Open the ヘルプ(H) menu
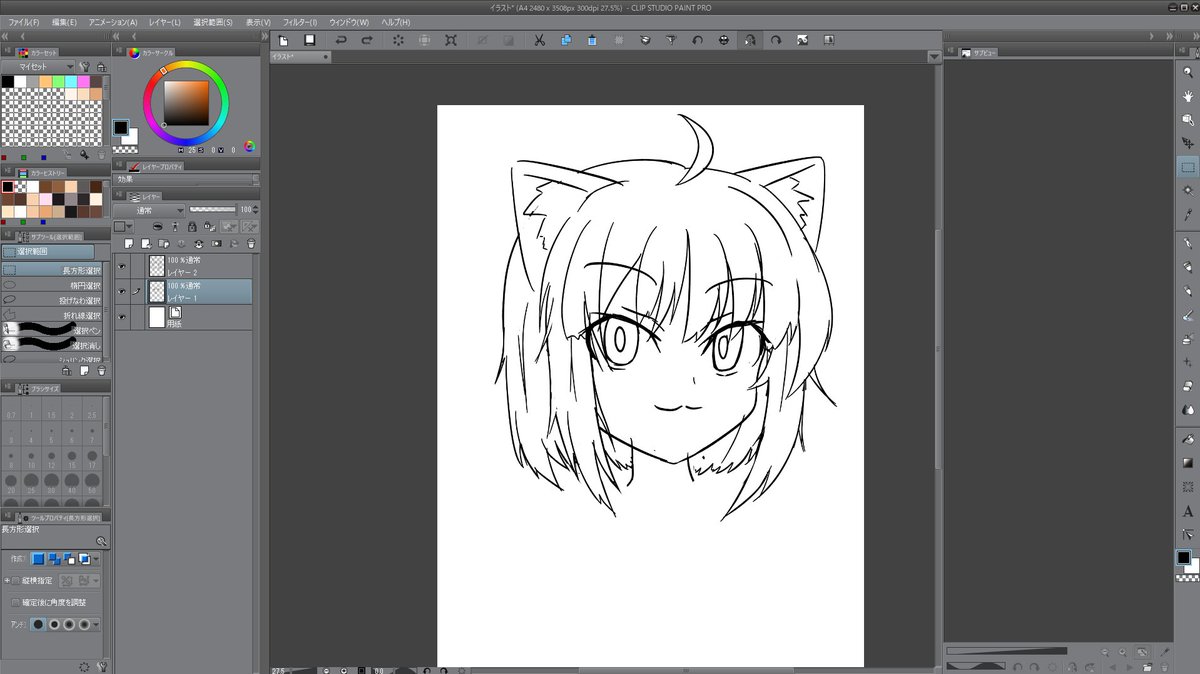This screenshot has height=674, width=1200. click(395, 22)
